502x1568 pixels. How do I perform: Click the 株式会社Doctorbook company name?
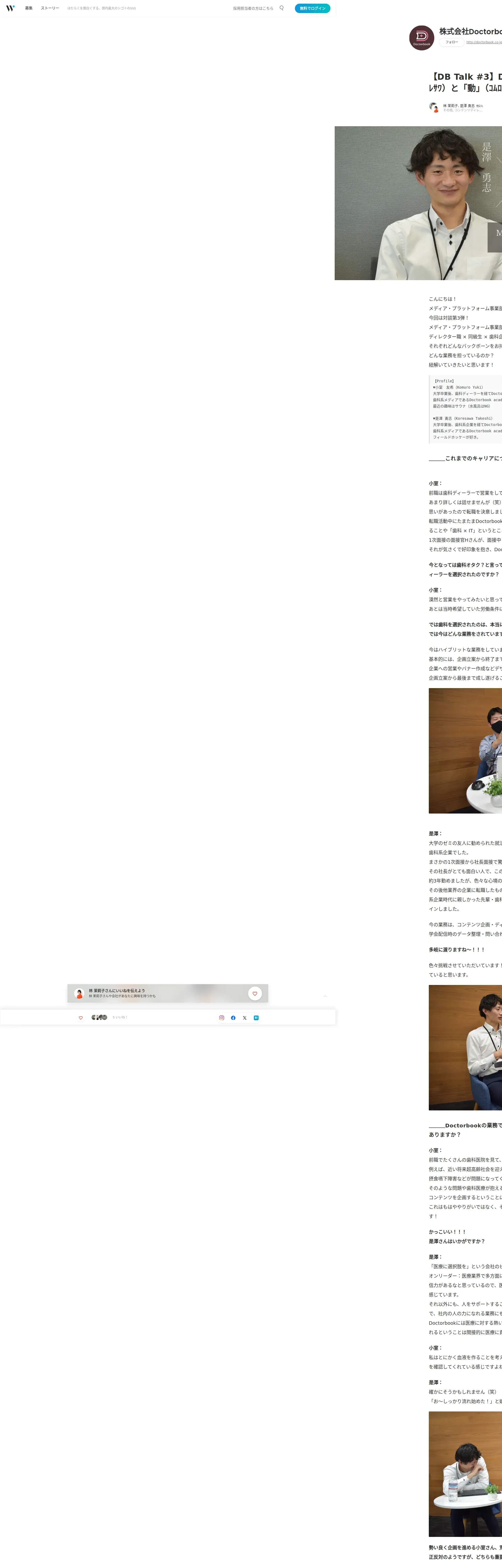tap(470, 32)
